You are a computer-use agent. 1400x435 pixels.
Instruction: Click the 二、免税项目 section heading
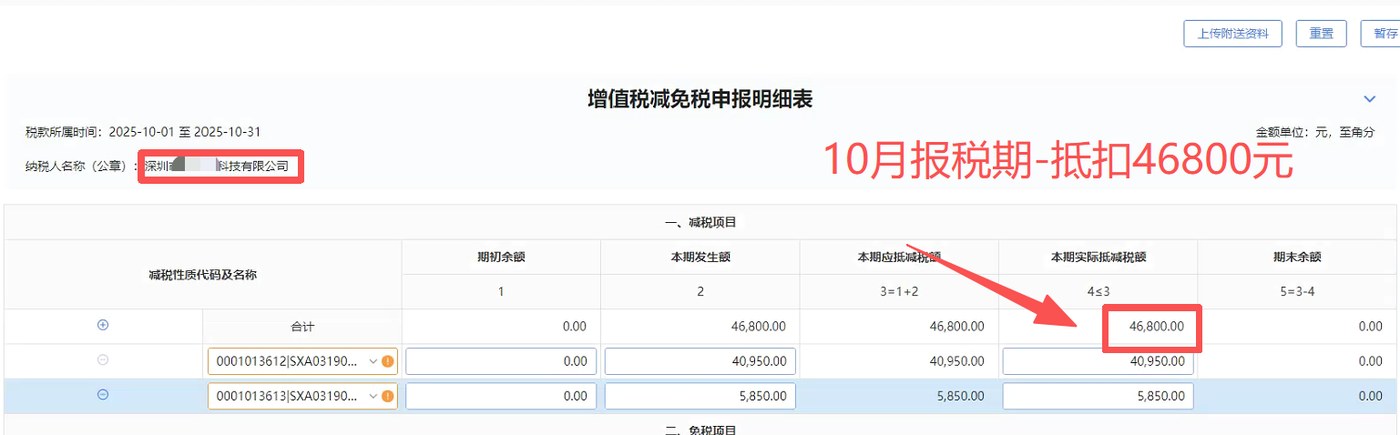700,430
